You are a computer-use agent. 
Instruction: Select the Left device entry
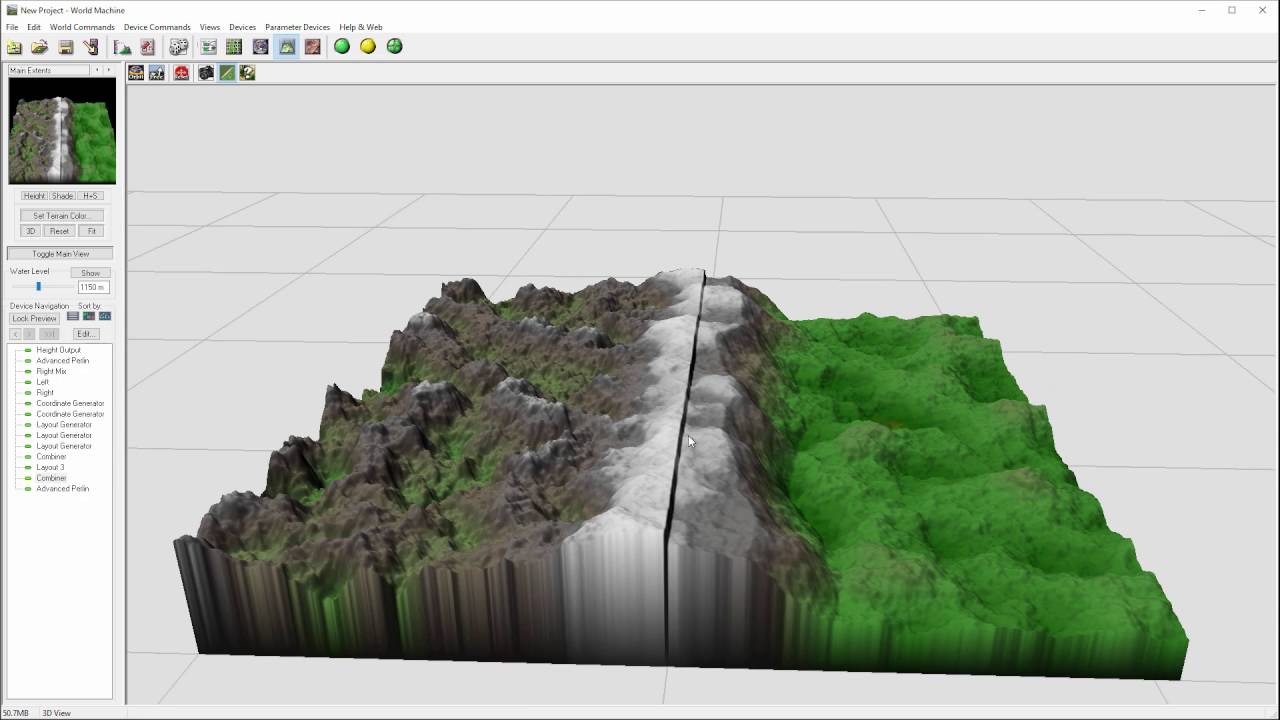click(42, 382)
